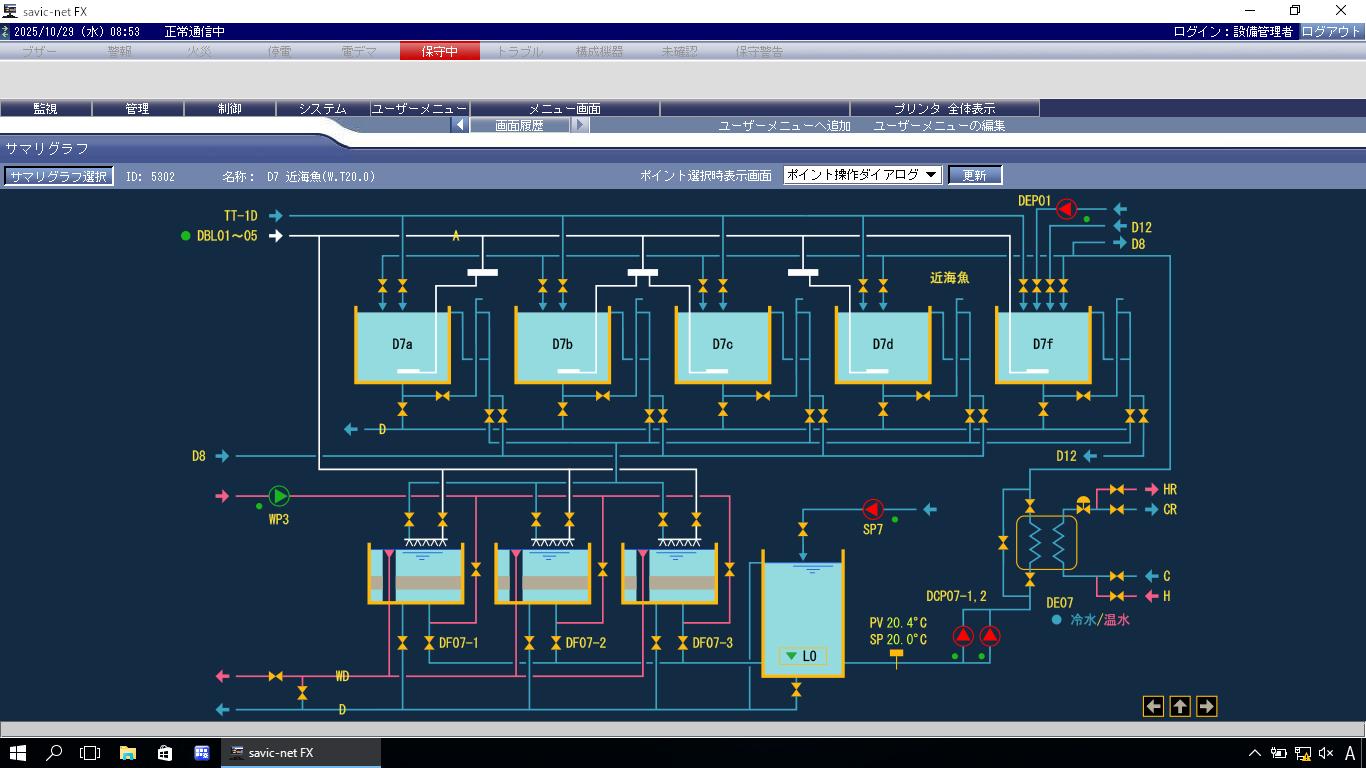Go to next page with right arrow
Viewport: 1366px width, 768px height.
1206,707
